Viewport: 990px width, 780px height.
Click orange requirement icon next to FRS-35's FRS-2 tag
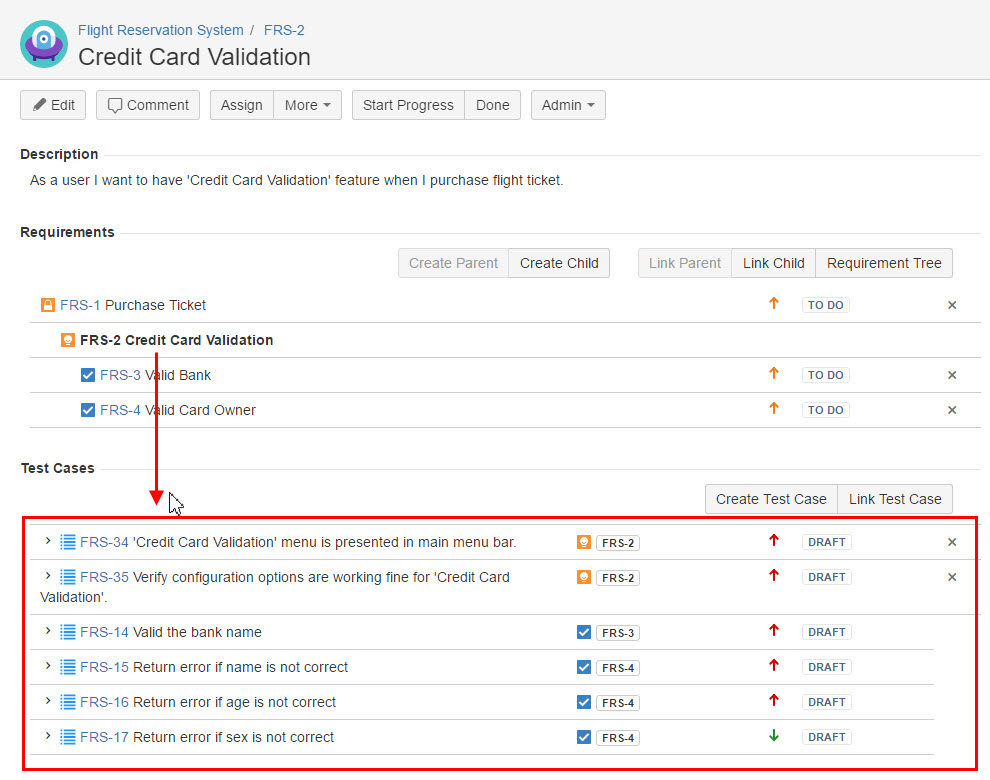pyautogui.click(x=584, y=577)
